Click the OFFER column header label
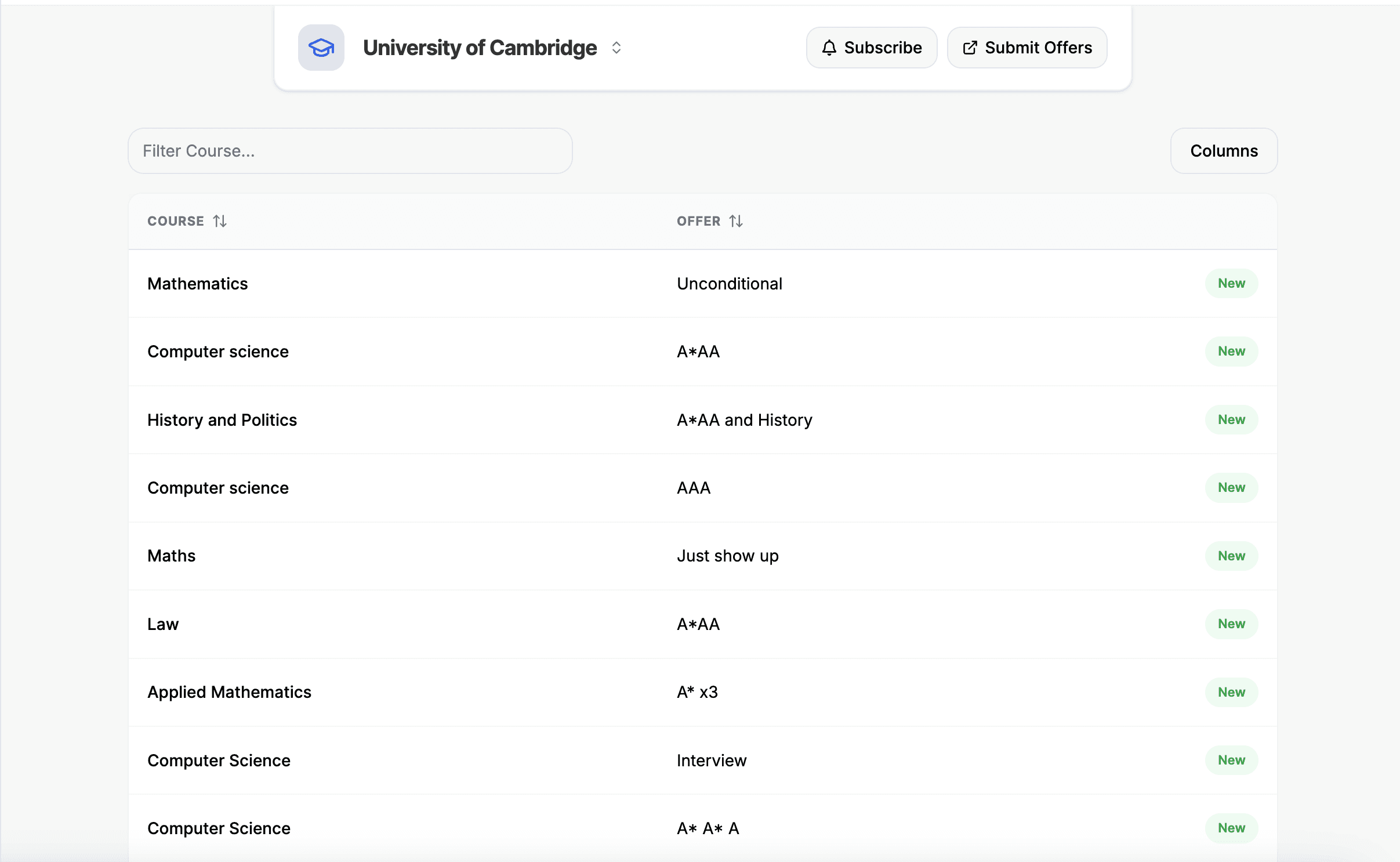This screenshot has width=1400, height=862. [x=698, y=221]
